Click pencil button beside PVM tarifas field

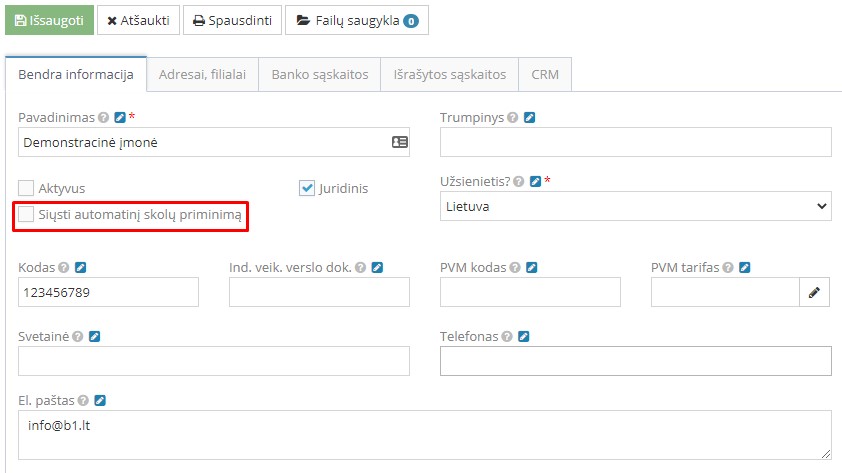pyautogui.click(x=815, y=292)
